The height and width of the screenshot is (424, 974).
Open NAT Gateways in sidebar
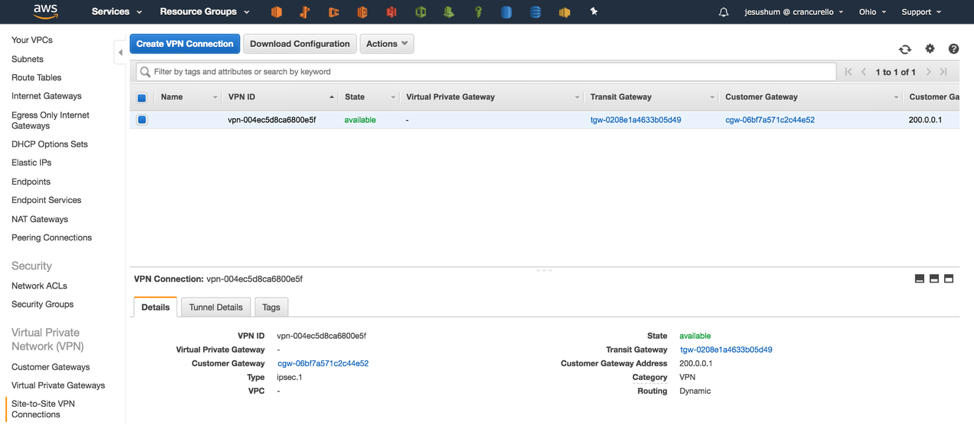[x=40, y=219]
